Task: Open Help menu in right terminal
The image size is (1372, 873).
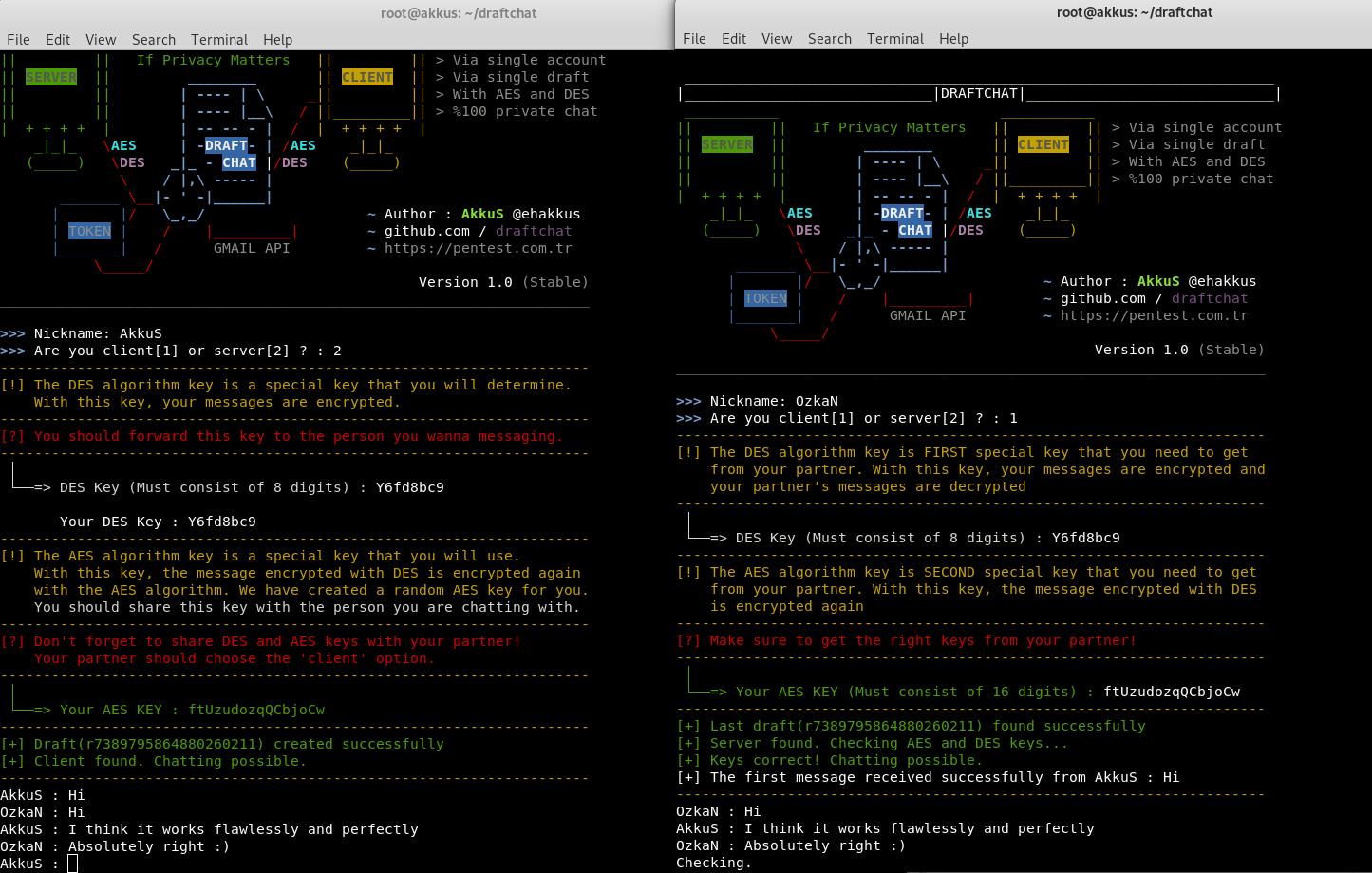Action: 953,39
